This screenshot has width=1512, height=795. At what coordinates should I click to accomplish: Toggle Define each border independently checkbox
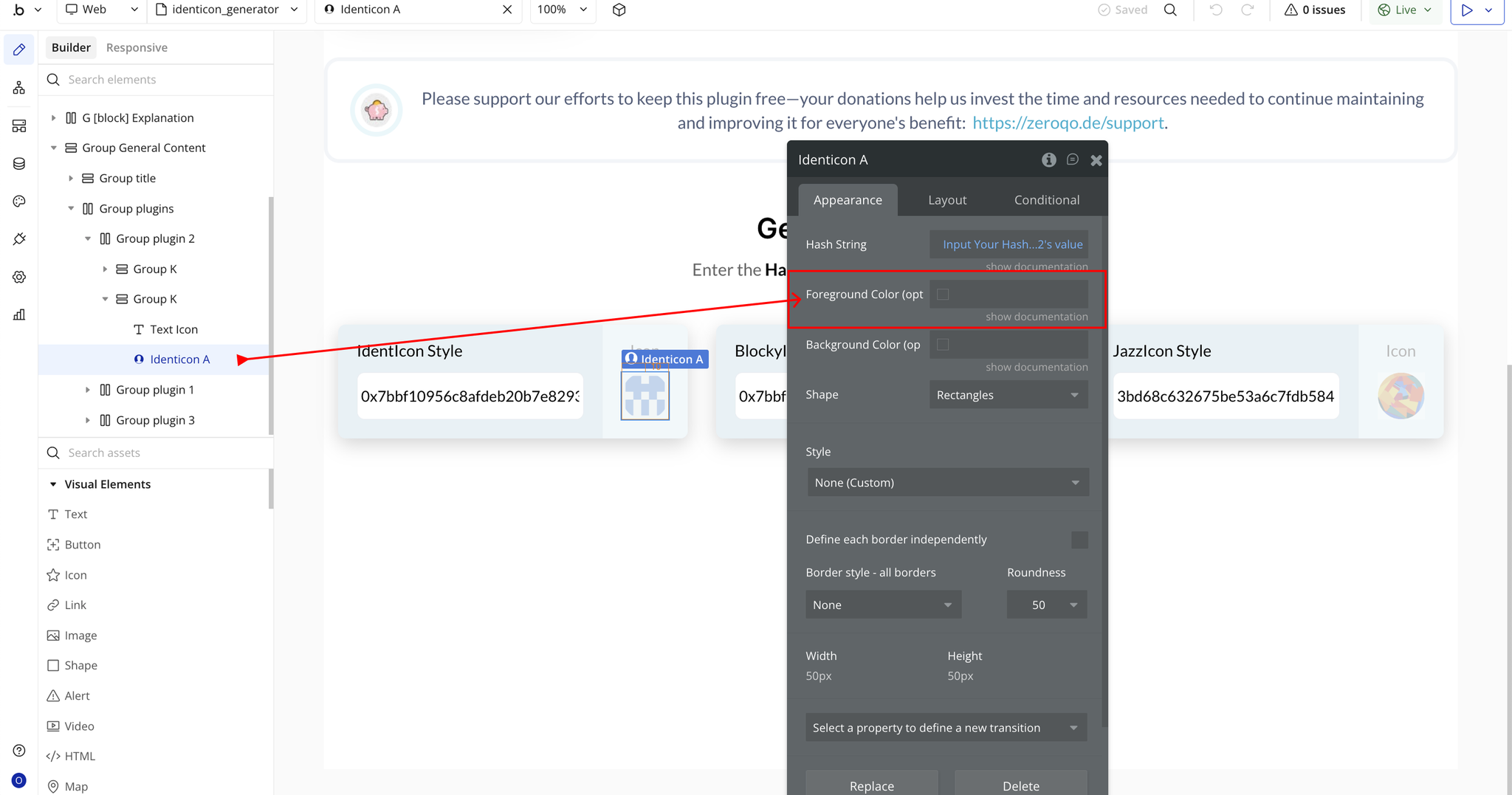point(1079,540)
